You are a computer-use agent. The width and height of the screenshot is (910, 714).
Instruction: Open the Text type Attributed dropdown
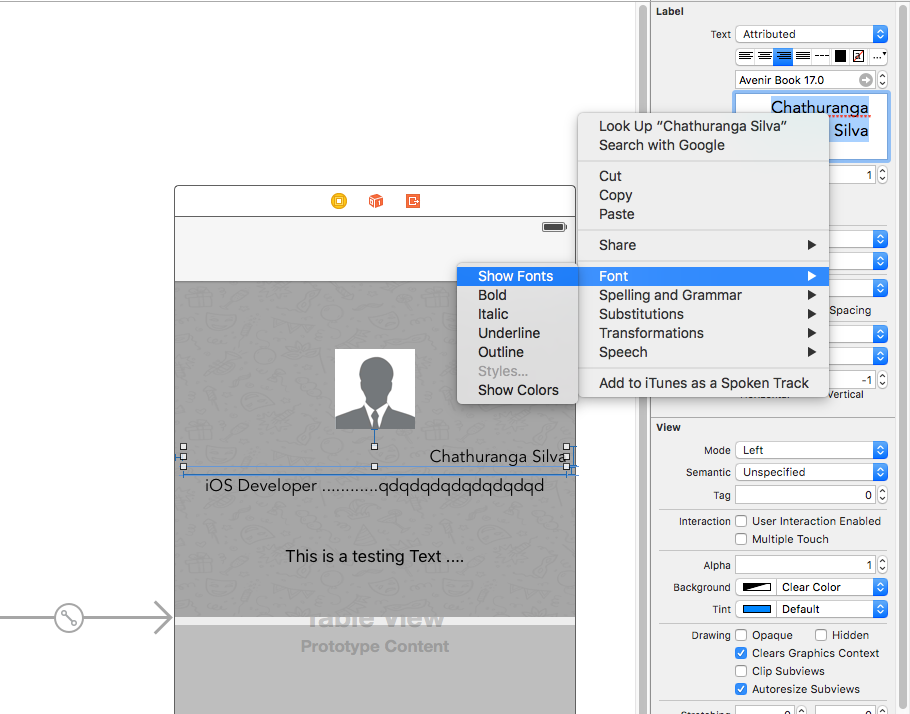[x=810, y=34]
